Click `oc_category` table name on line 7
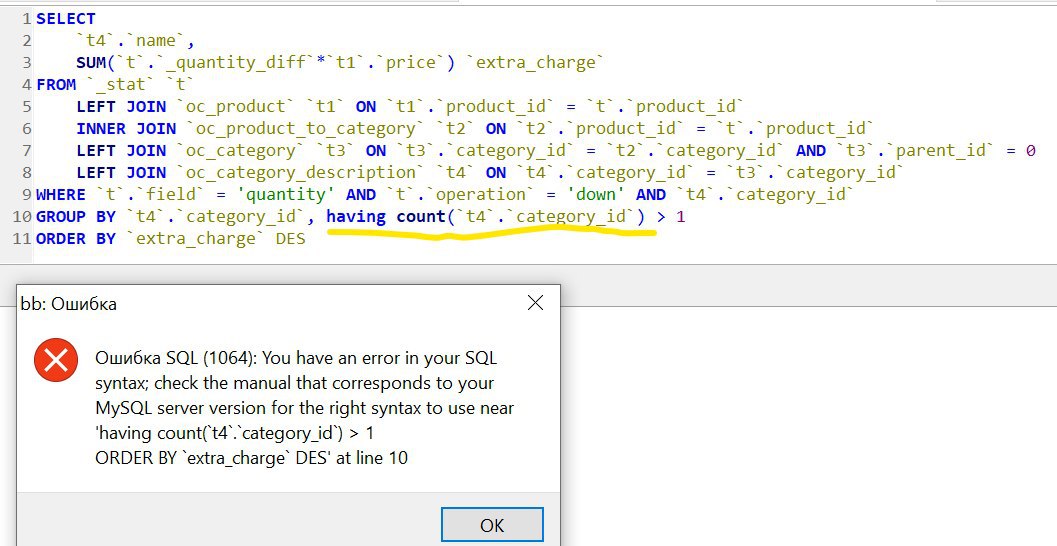The width and height of the screenshot is (1057, 546). point(240,151)
